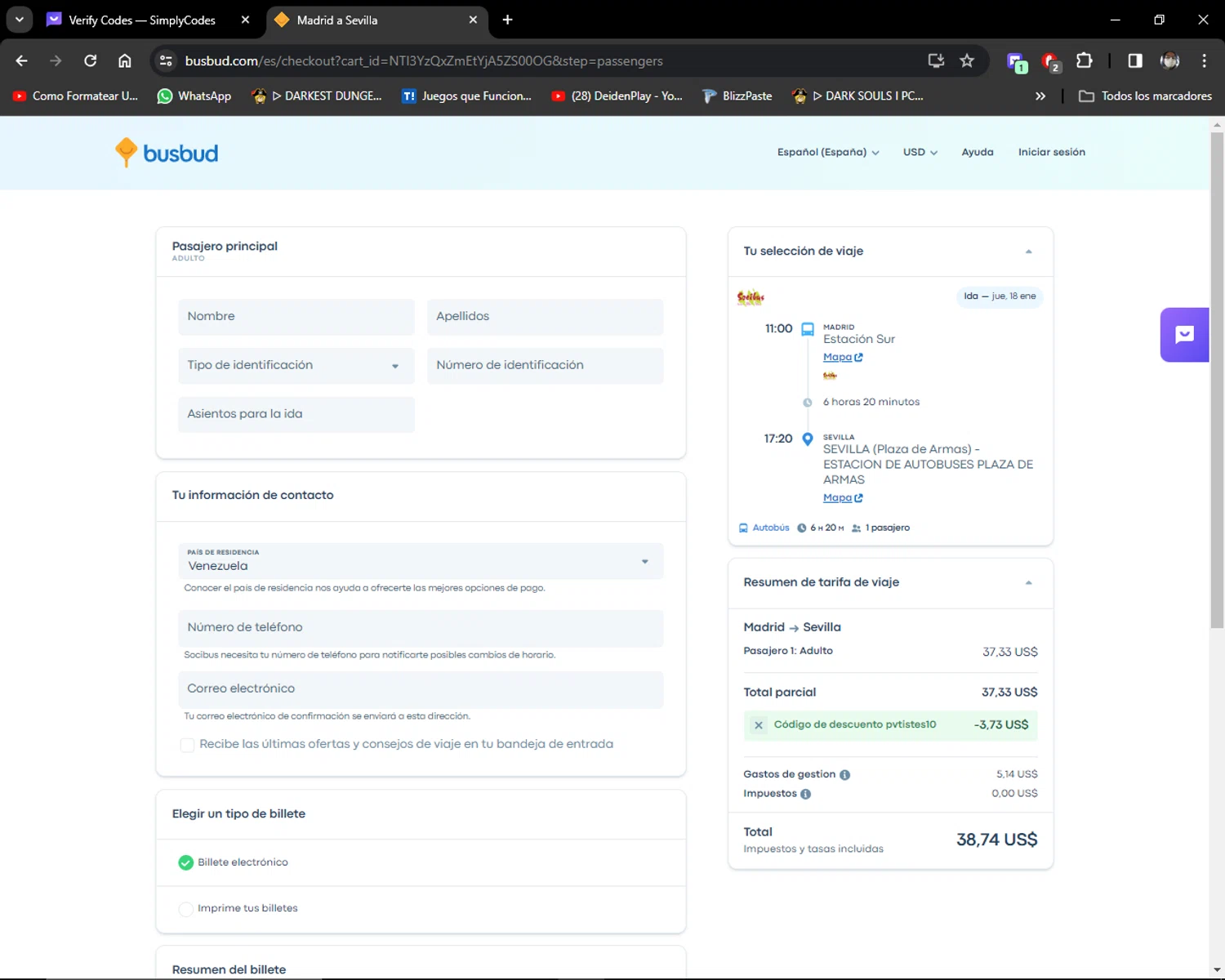
Task: Select Billete electrónico option
Action: pyautogui.click(x=186, y=862)
